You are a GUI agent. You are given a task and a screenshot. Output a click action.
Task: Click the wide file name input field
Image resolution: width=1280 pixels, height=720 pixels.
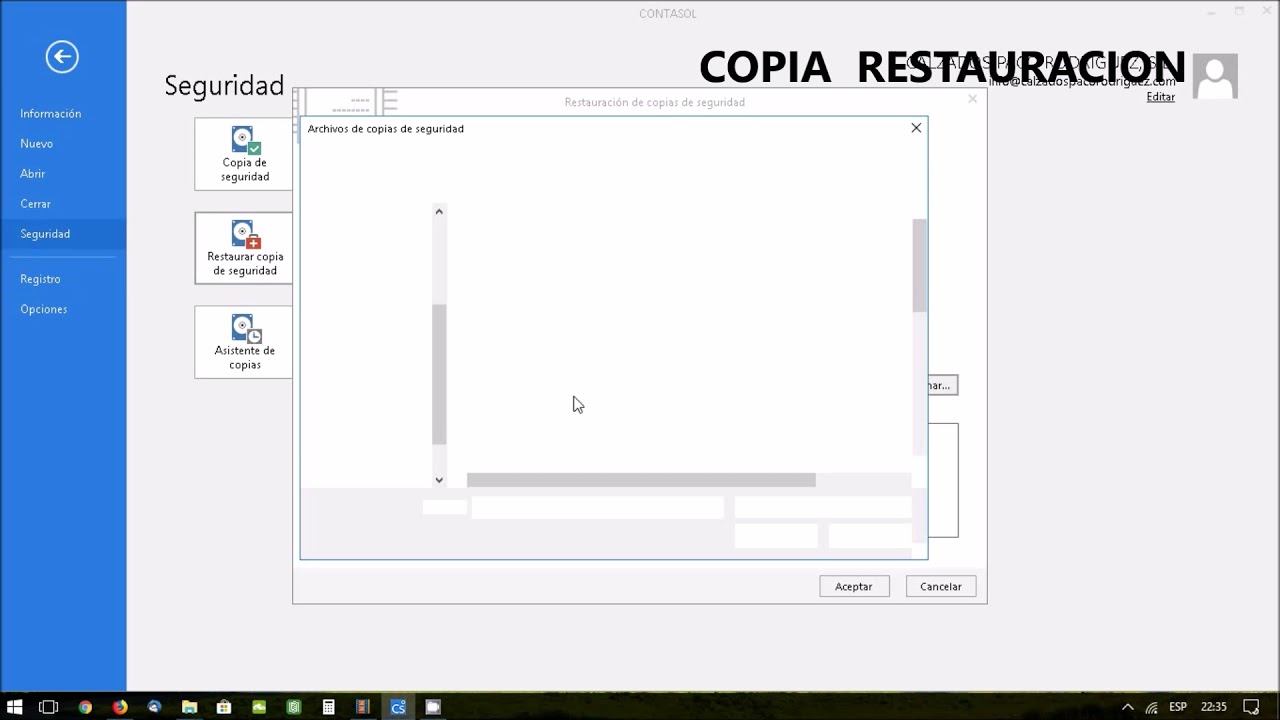point(598,508)
